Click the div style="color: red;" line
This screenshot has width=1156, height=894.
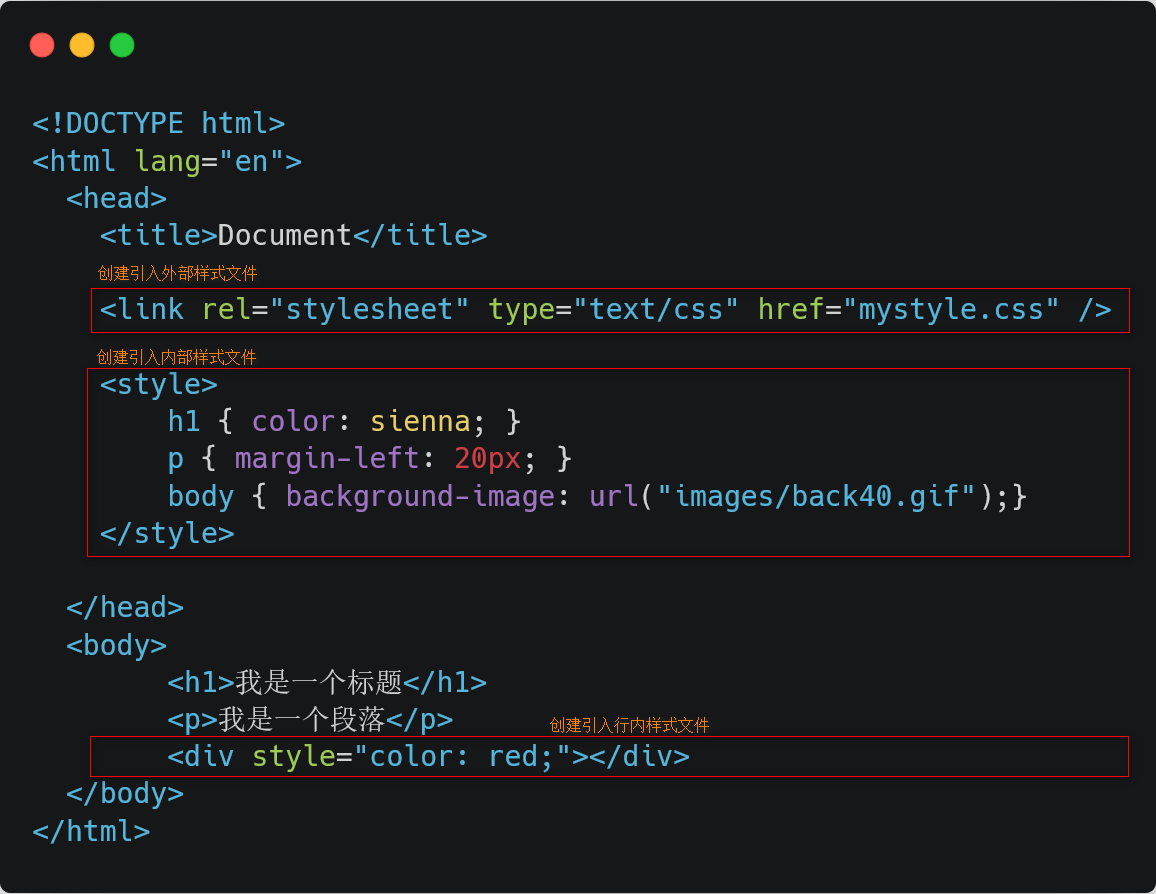click(428, 757)
